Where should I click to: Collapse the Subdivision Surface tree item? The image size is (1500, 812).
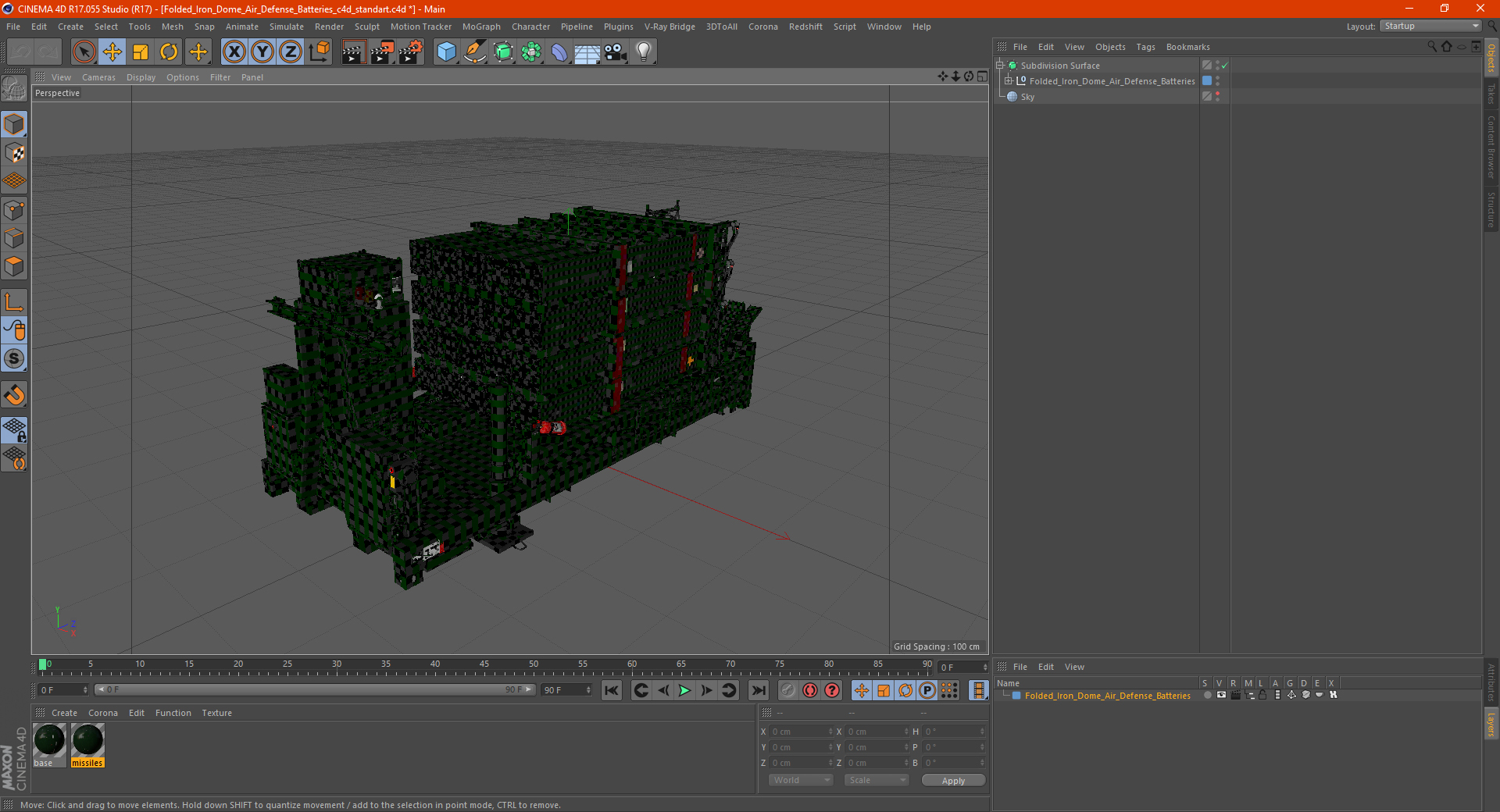click(x=999, y=66)
